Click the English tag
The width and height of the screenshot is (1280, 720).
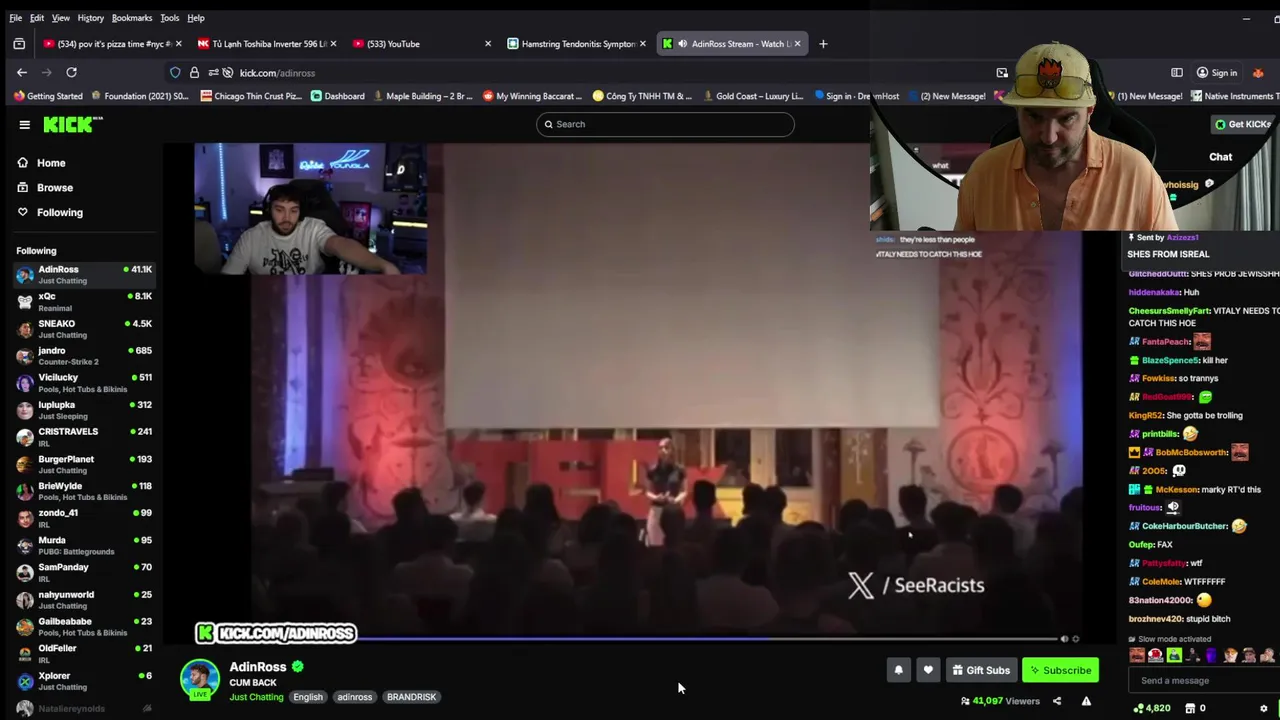(x=308, y=697)
